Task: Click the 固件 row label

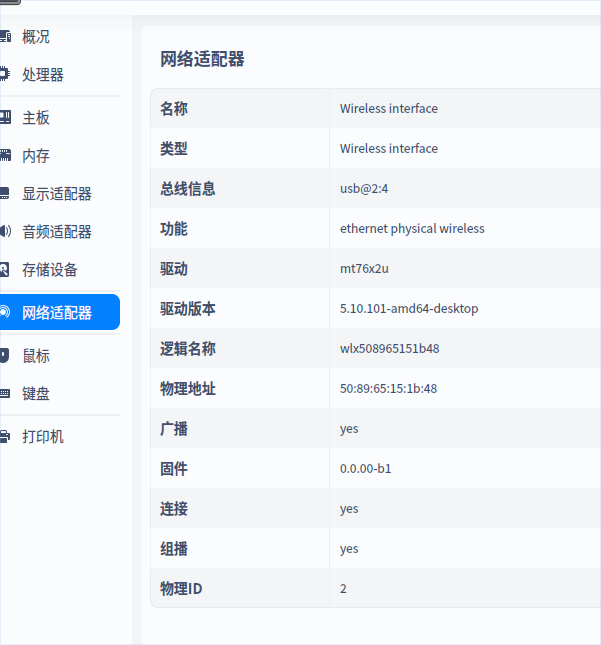Action: pyautogui.click(x=174, y=469)
